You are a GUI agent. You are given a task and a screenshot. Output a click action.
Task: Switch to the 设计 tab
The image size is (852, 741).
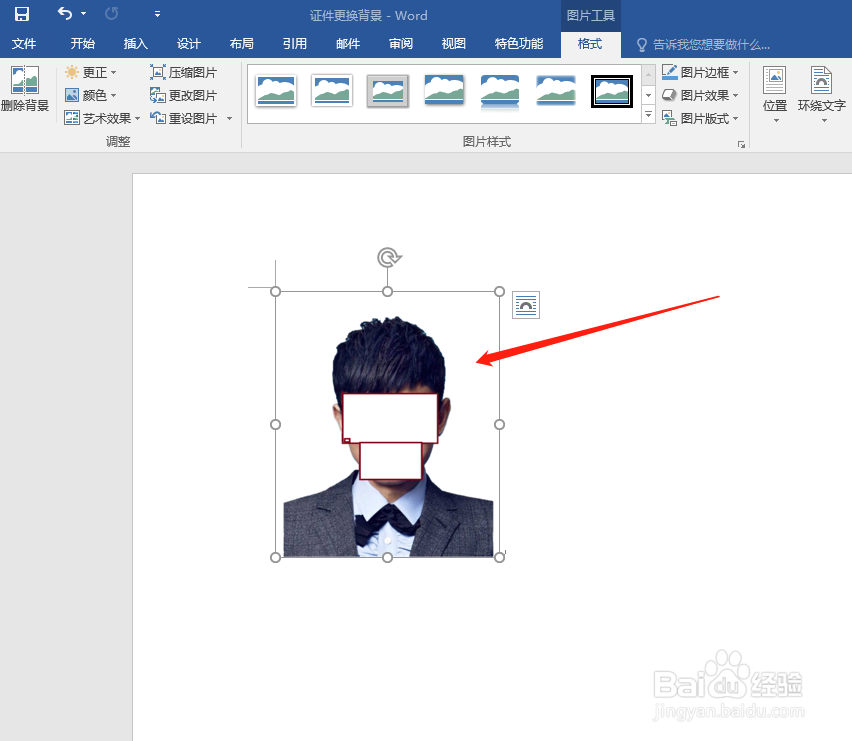coord(189,44)
